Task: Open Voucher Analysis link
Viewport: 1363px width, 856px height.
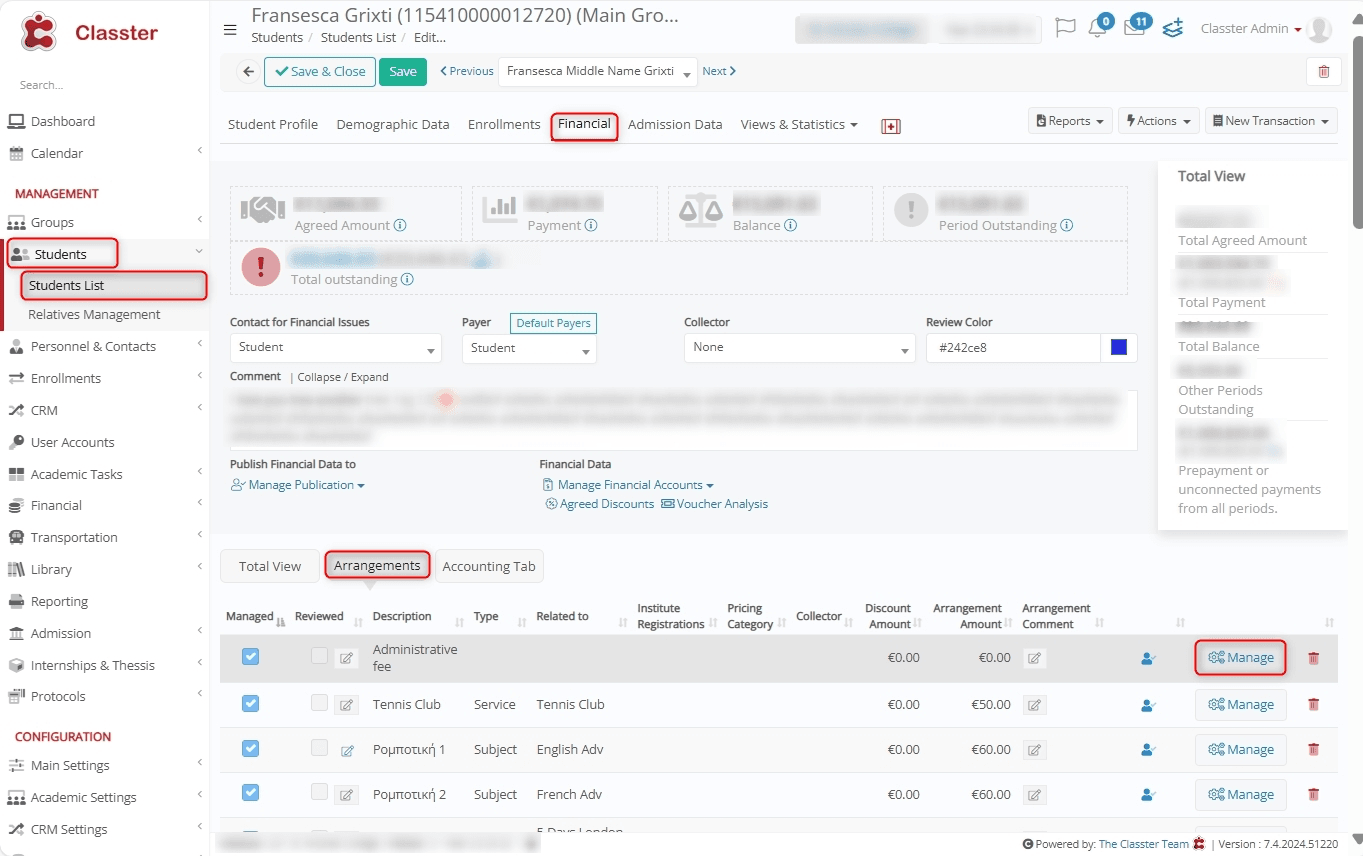Action: (x=714, y=504)
